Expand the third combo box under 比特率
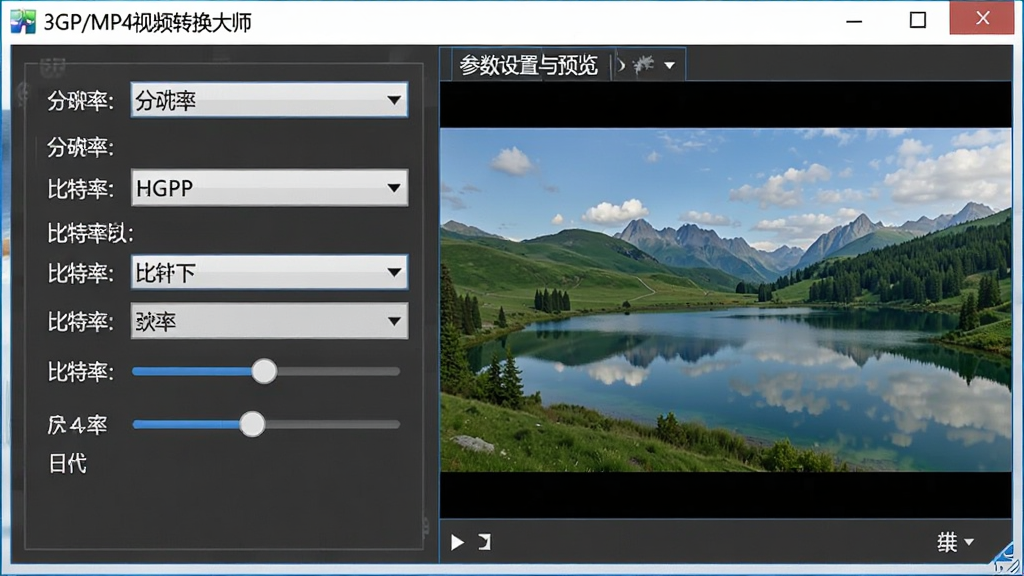The width and height of the screenshot is (1024, 576). (x=269, y=272)
